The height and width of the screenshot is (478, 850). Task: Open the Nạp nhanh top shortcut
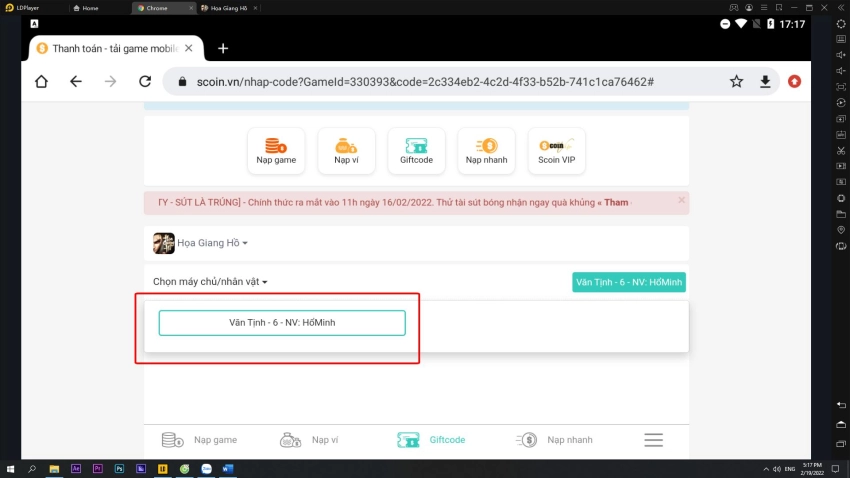tap(486, 151)
